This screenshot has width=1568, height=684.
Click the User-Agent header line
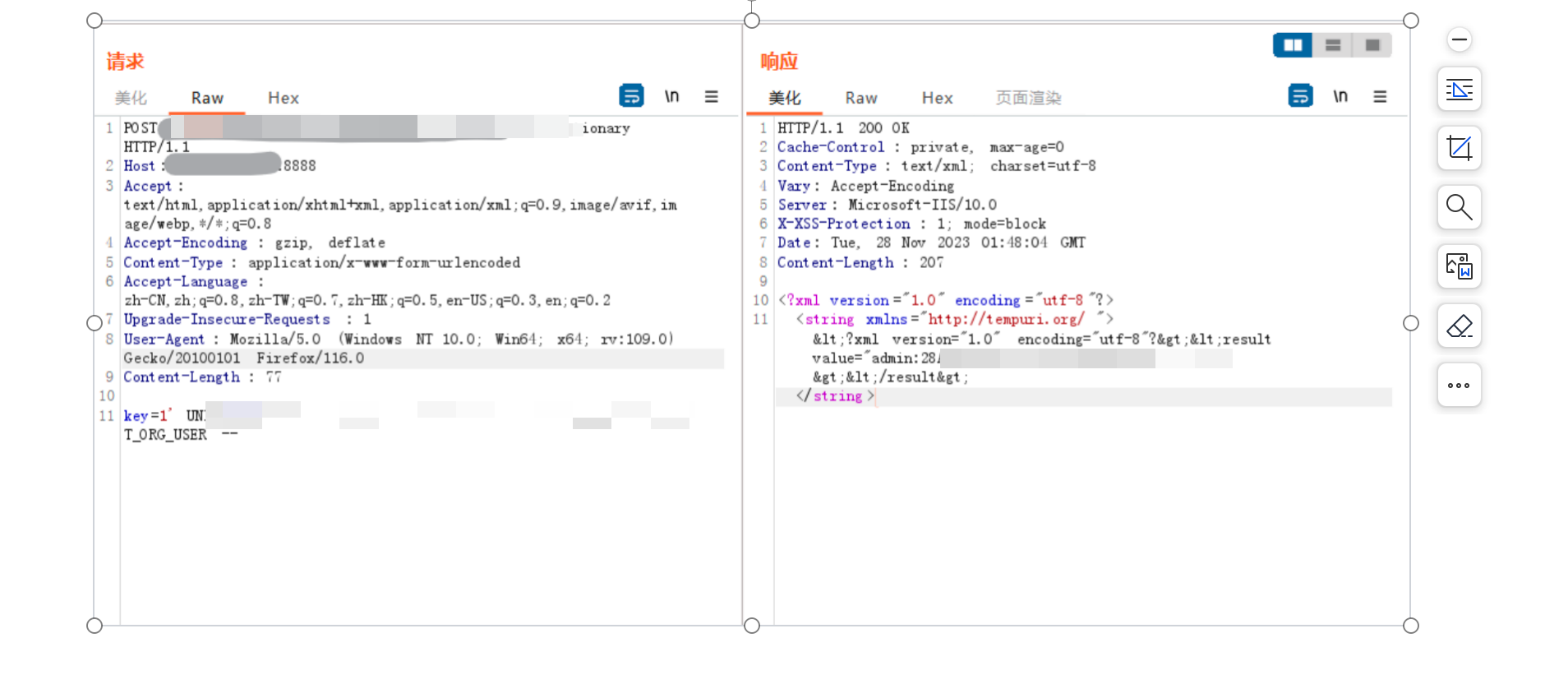tap(399, 339)
